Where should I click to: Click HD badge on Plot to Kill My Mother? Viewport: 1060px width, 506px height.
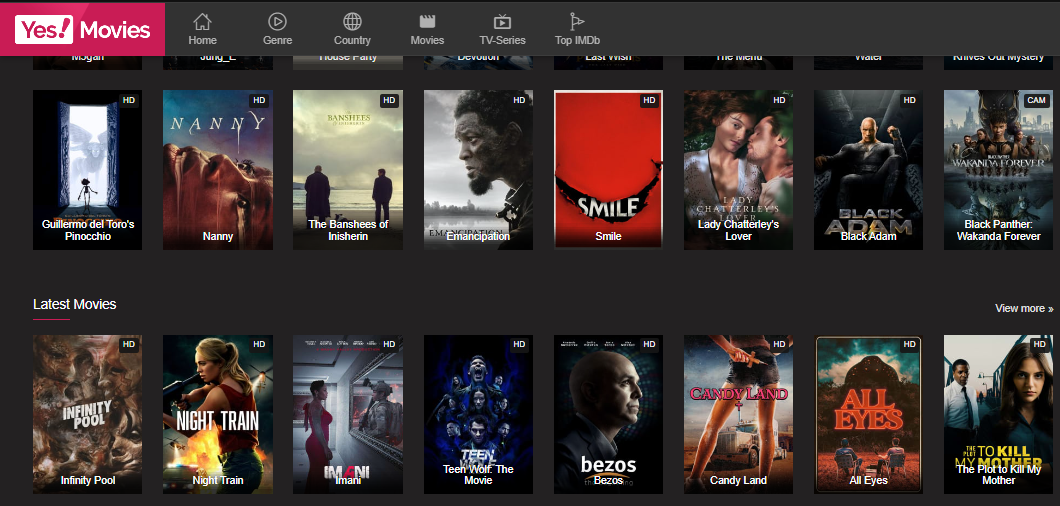coord(1039,344)
